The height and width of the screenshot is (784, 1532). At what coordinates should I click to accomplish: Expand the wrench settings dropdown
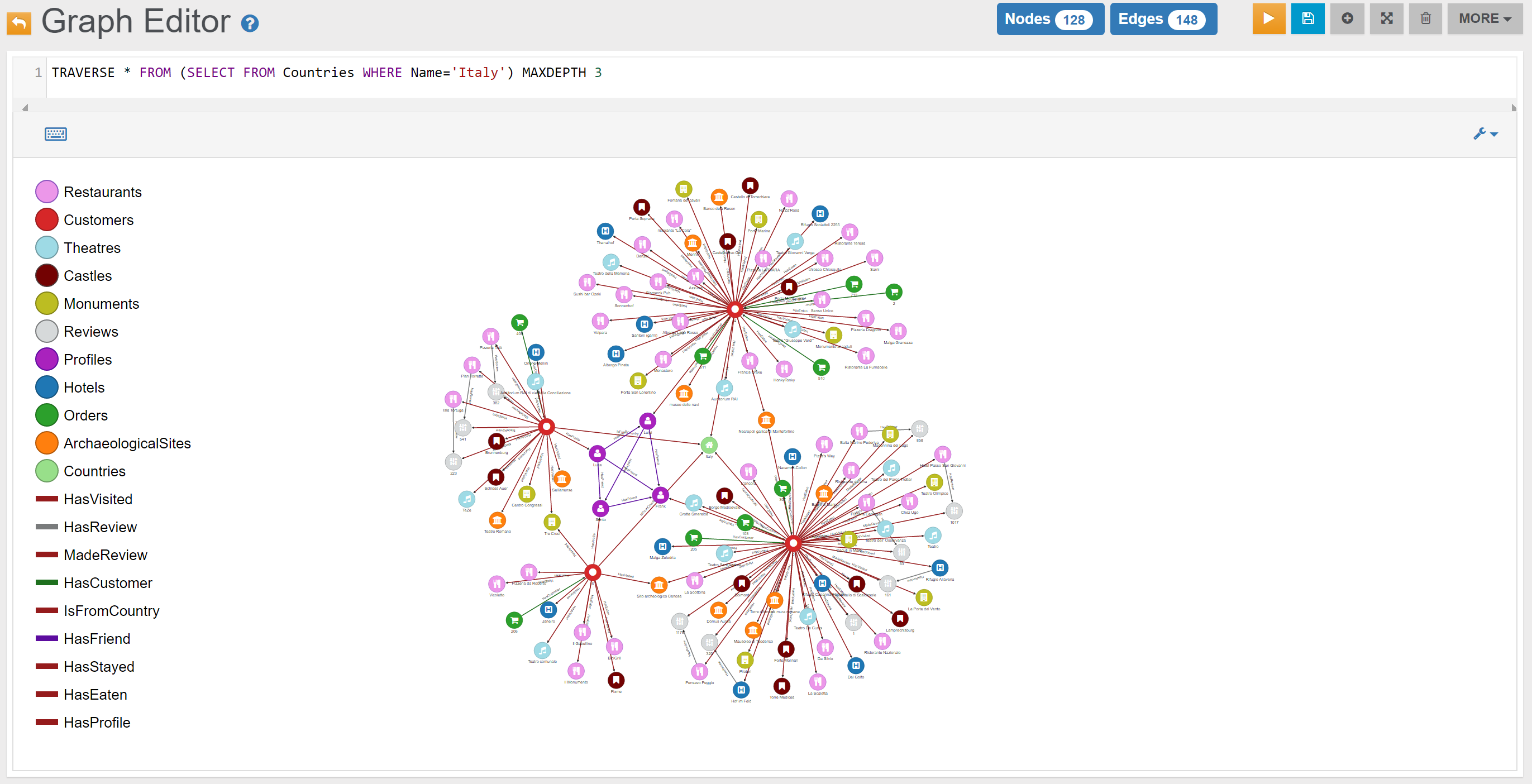point(1485,133)
